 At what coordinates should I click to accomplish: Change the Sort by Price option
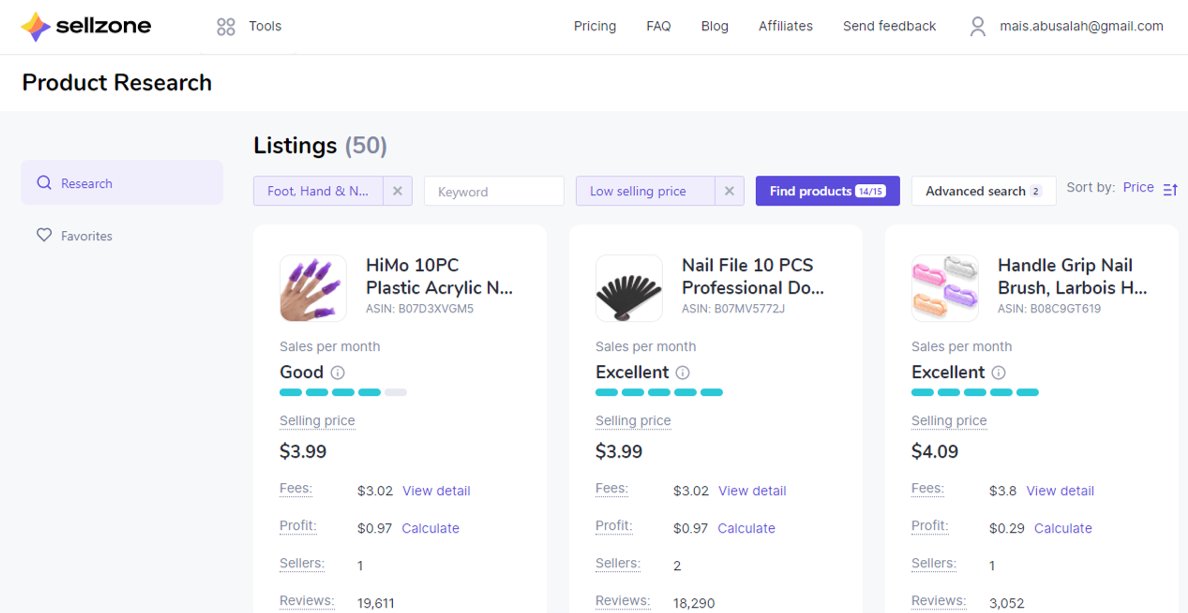click(1138, 187)
